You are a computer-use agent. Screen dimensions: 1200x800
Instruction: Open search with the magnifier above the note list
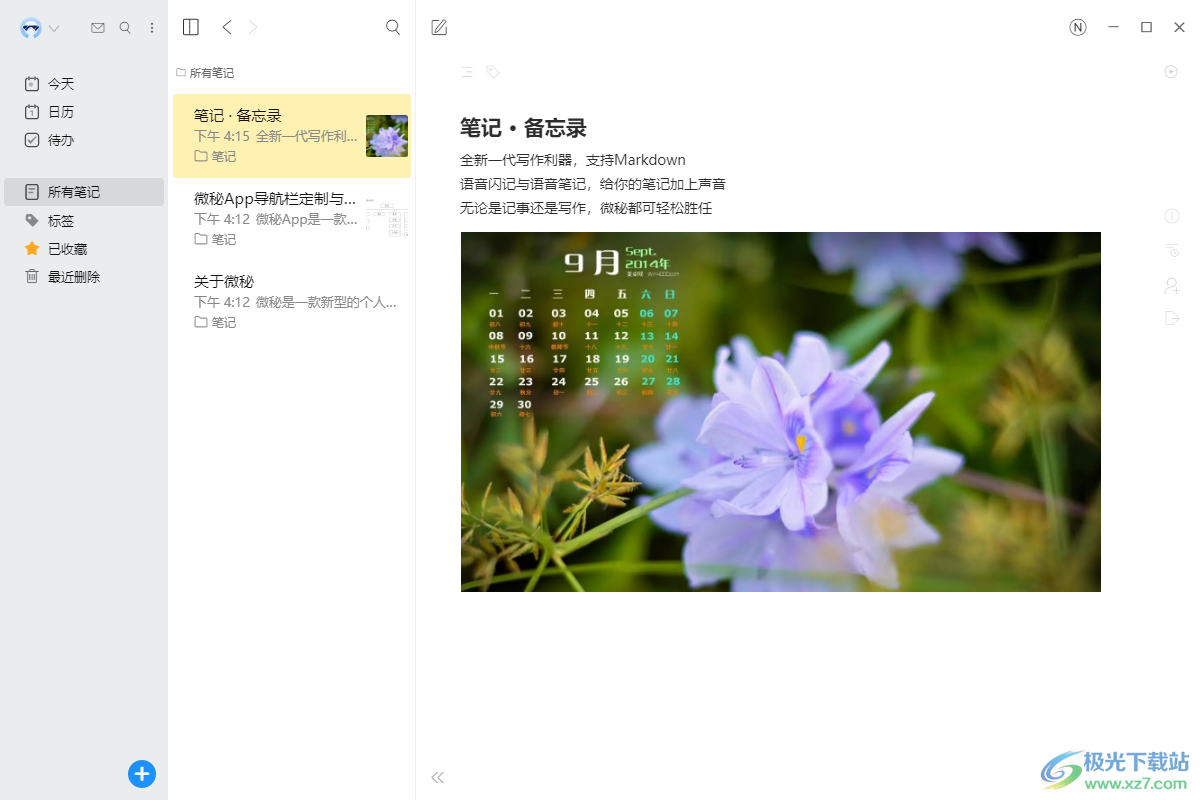click(392, 27)
